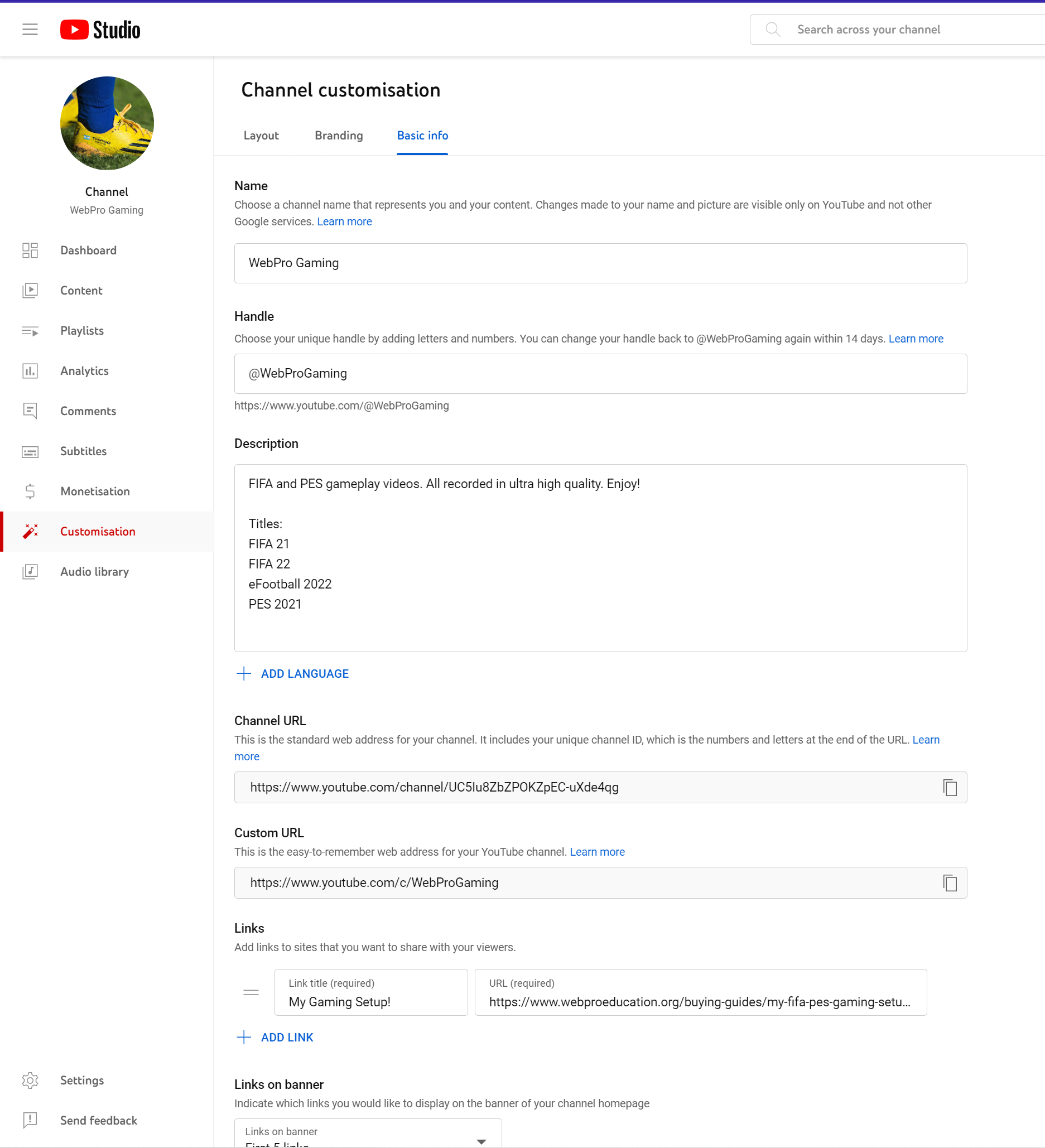1045x1148 pixels.
Task: Click the Audio library music icon
Action: click(x=30, y=572)
